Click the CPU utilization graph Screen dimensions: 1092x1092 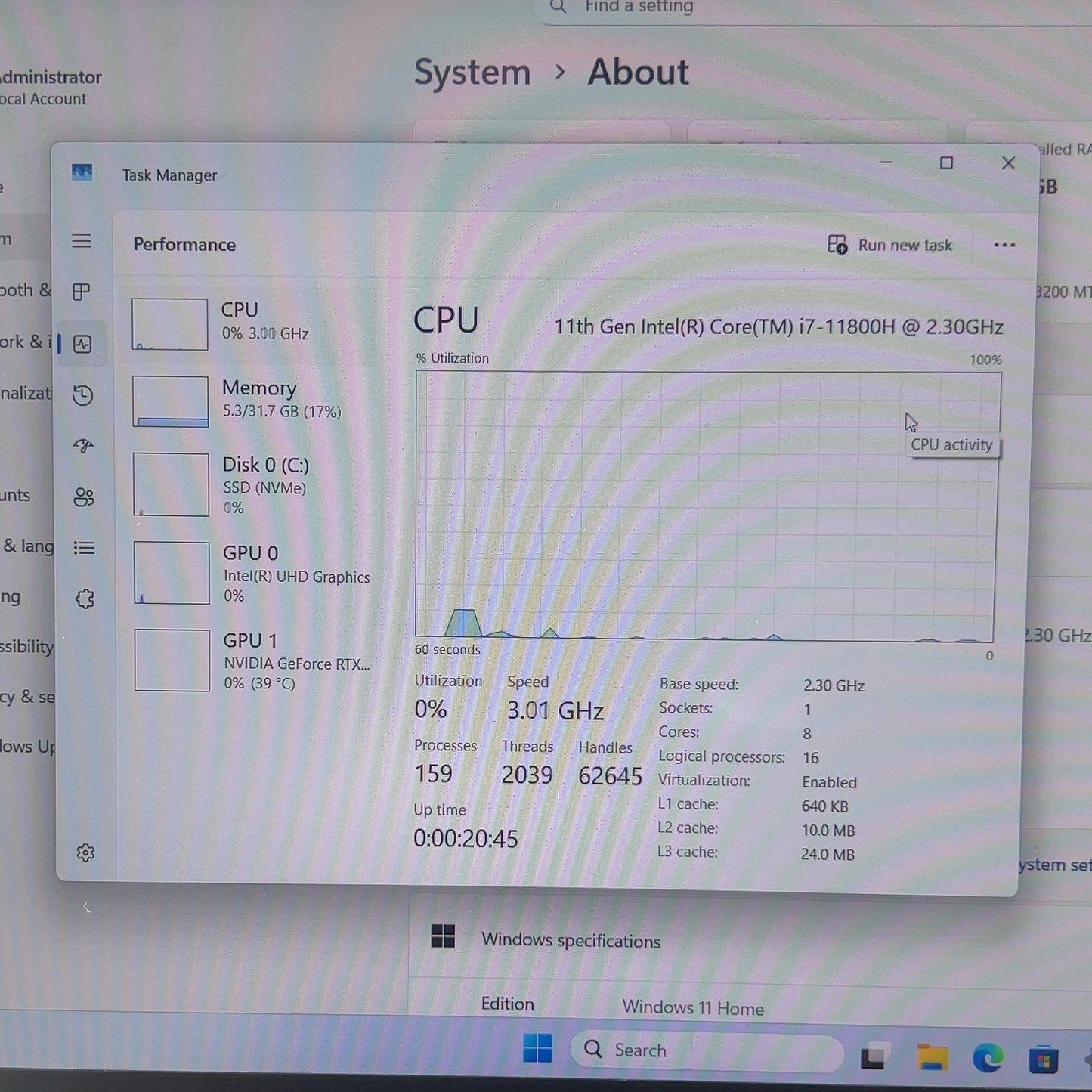point(707,506)
